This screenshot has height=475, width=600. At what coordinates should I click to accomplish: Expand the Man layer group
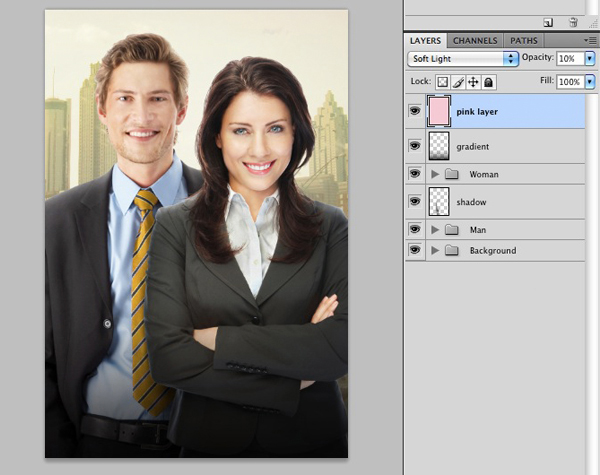435,230
